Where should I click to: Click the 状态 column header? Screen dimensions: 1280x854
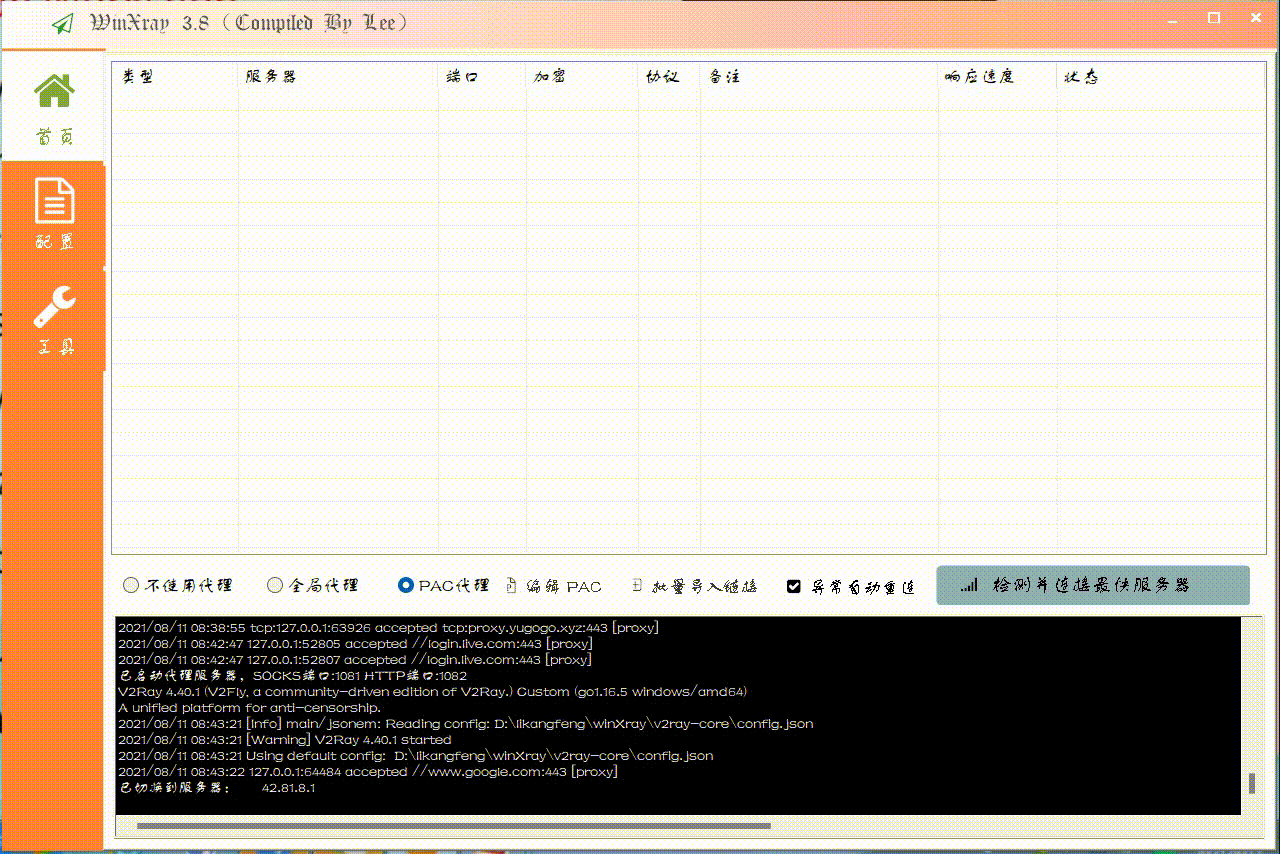click(x=1161, y=77)
